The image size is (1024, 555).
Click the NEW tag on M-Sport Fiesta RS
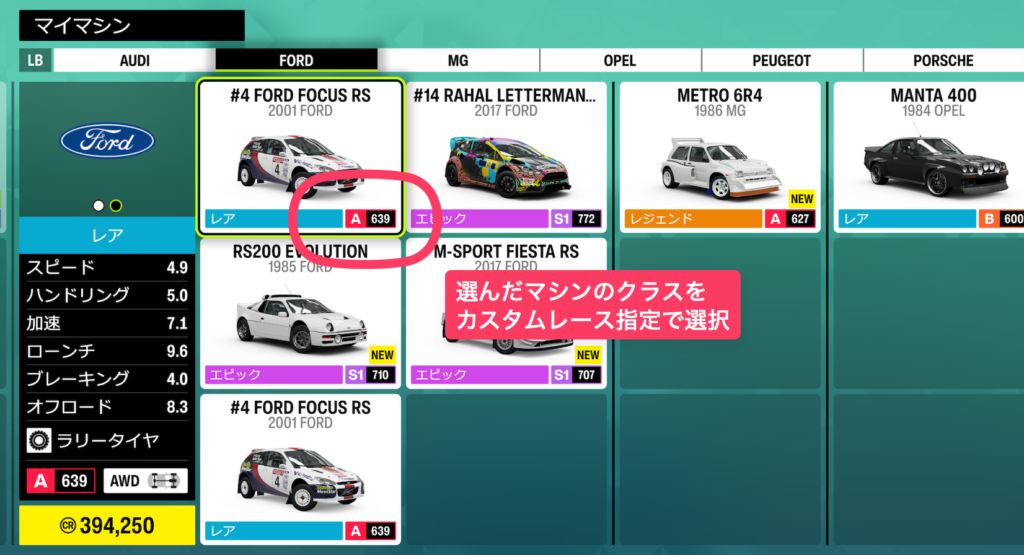pyautogui.click(x=588, y=355)
